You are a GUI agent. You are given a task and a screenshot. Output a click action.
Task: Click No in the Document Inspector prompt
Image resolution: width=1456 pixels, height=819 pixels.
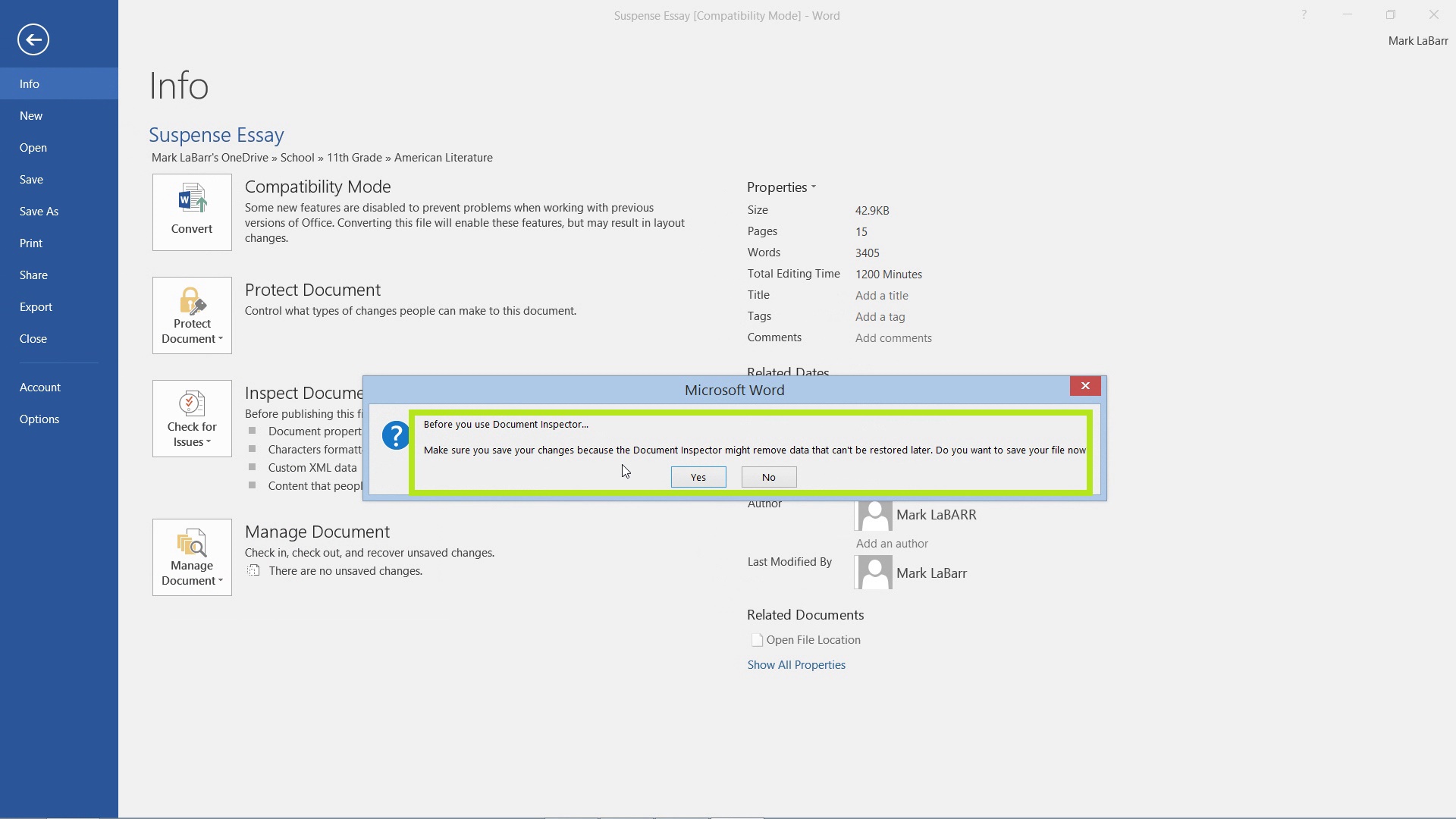[769, 477]
